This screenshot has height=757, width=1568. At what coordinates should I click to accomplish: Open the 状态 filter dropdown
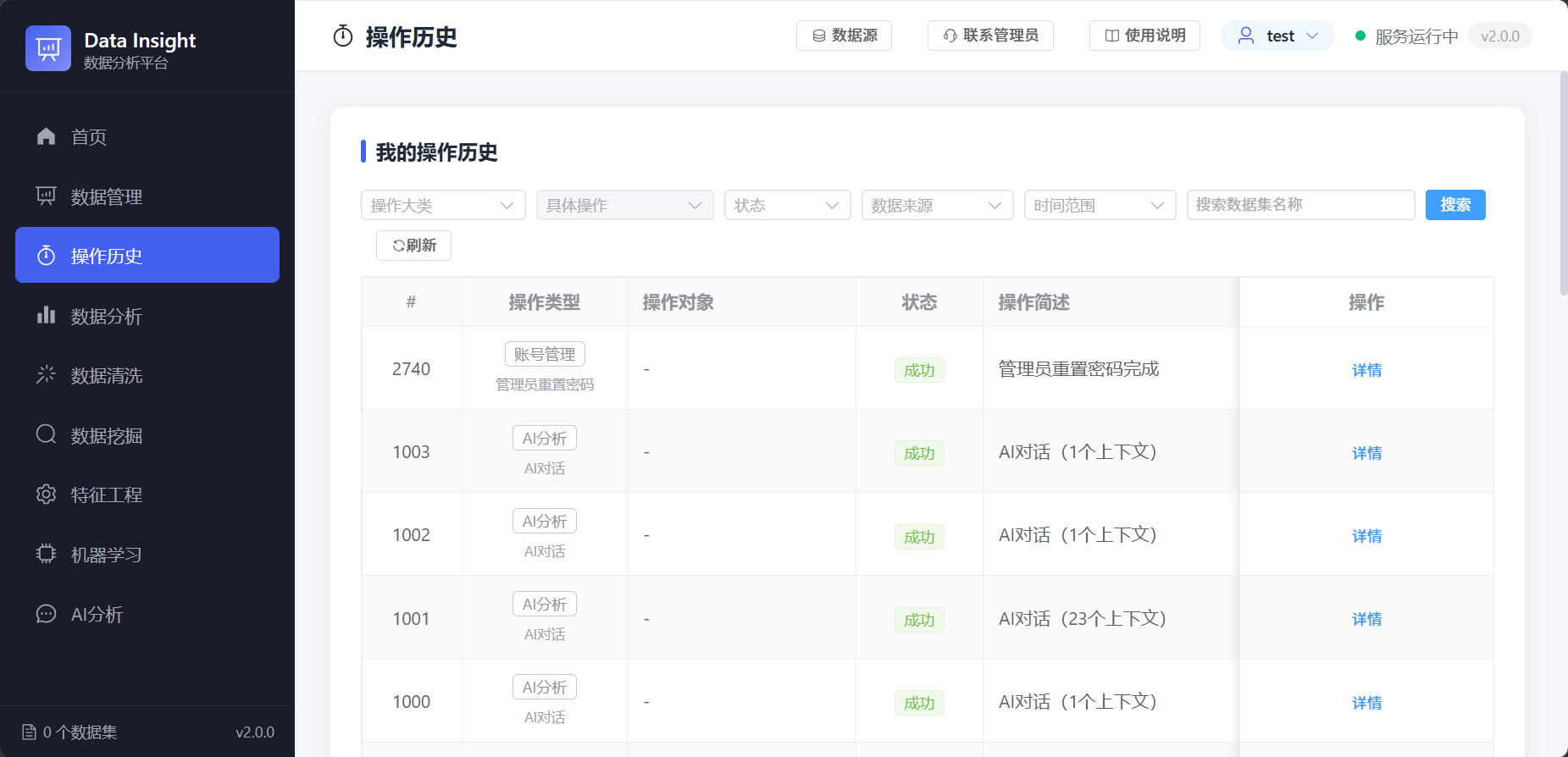click(787, 205)
